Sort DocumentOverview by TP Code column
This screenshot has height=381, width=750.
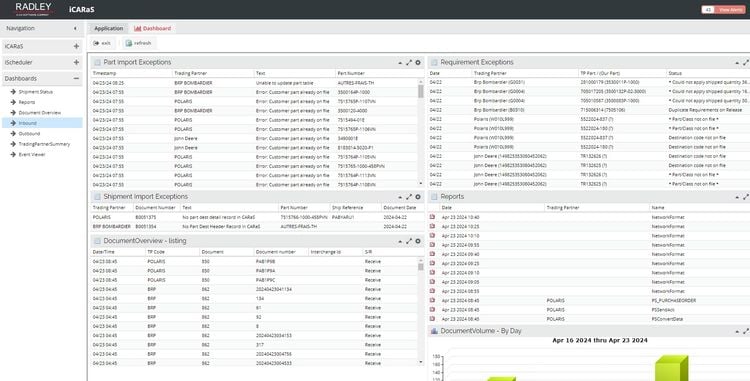(173, 251)
